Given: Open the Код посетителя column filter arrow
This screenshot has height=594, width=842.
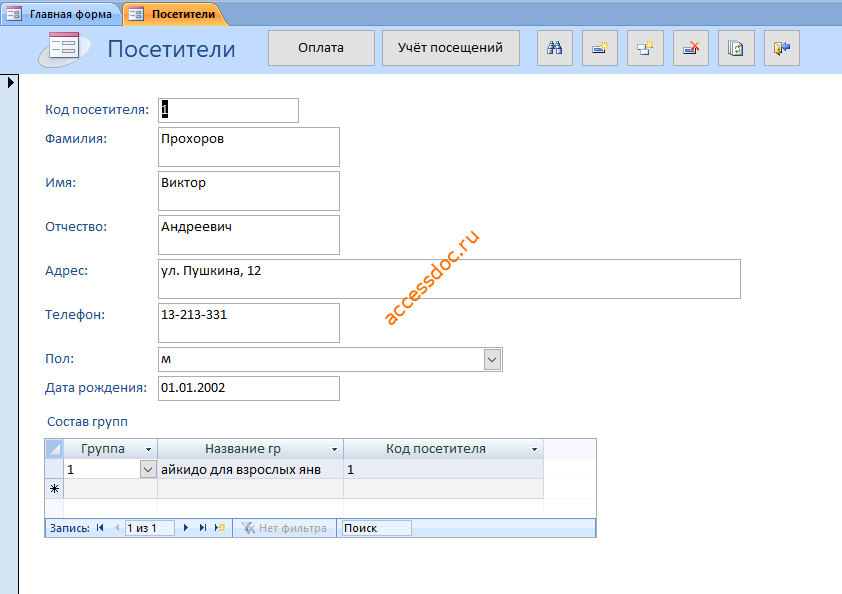Looking at the screenshot, I should tap(534, 449).
